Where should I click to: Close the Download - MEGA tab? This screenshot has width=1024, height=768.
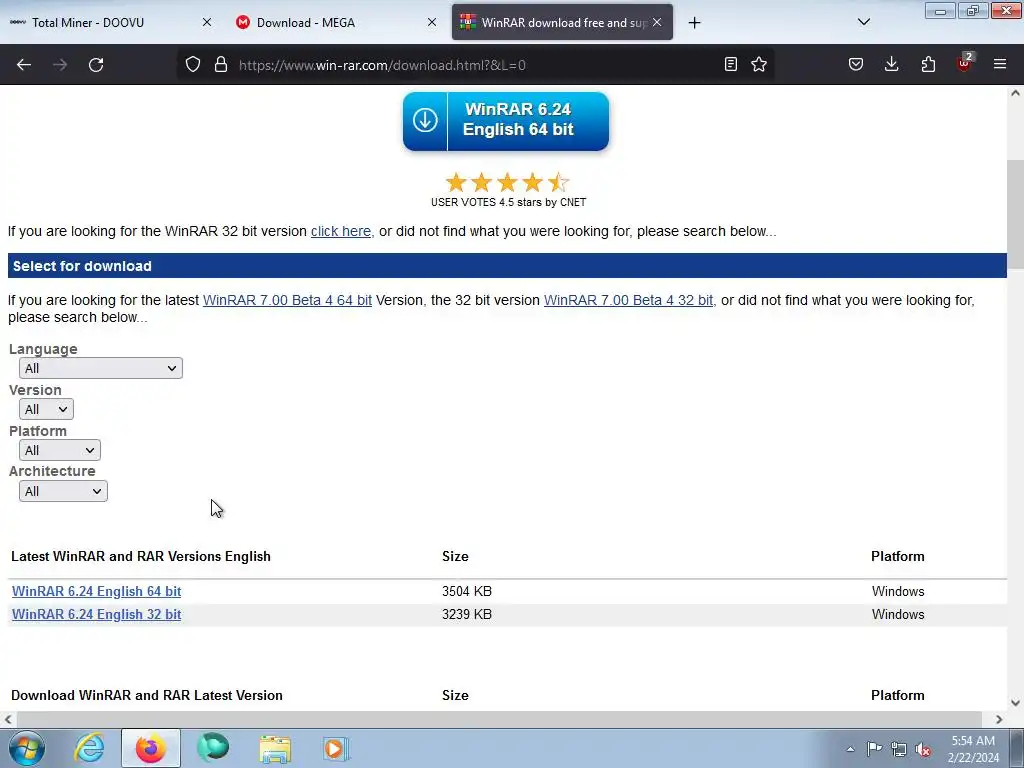coord(432,22)
